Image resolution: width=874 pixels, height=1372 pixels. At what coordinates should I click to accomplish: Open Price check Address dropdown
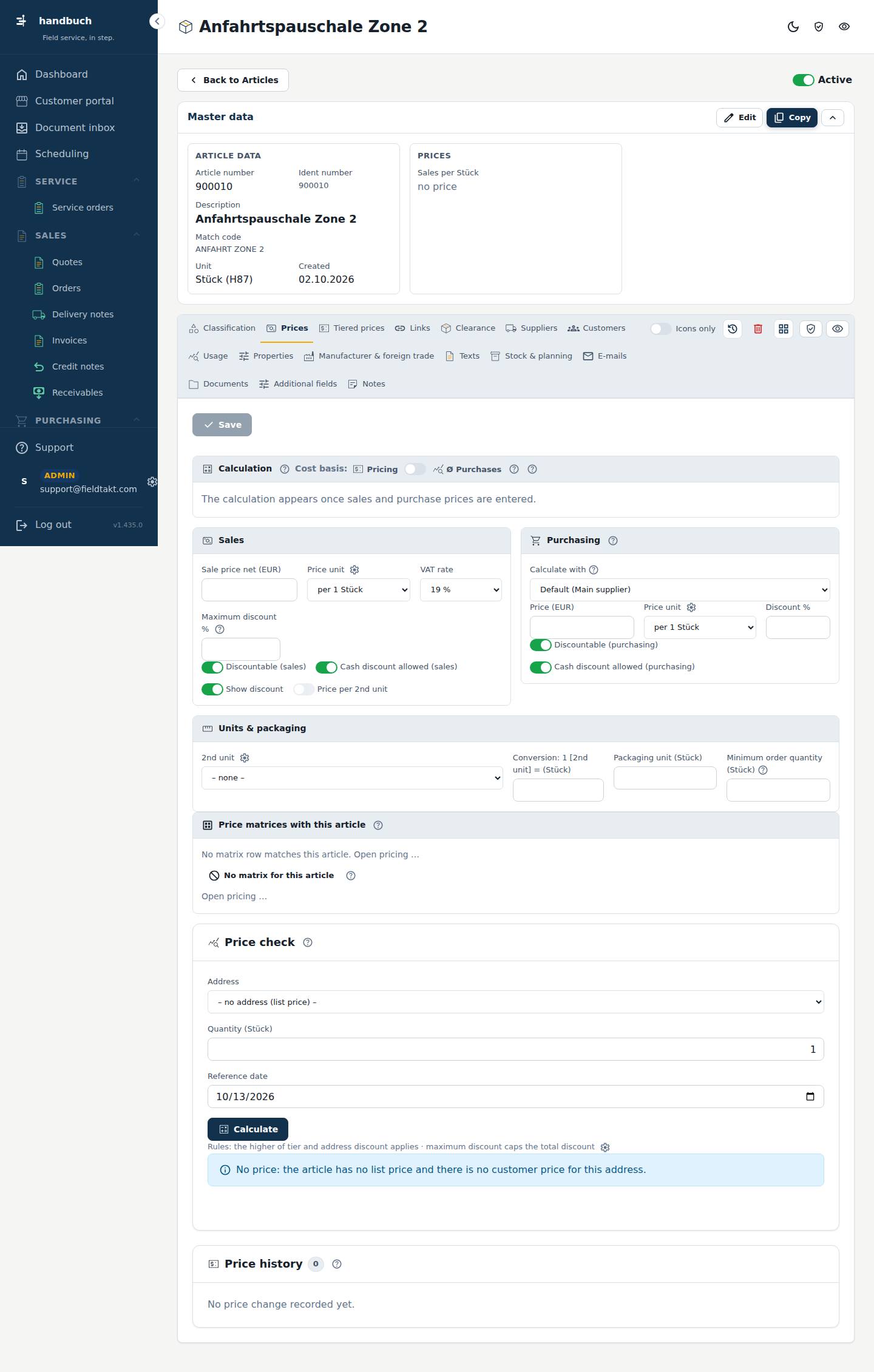(x=516, y=1002)
